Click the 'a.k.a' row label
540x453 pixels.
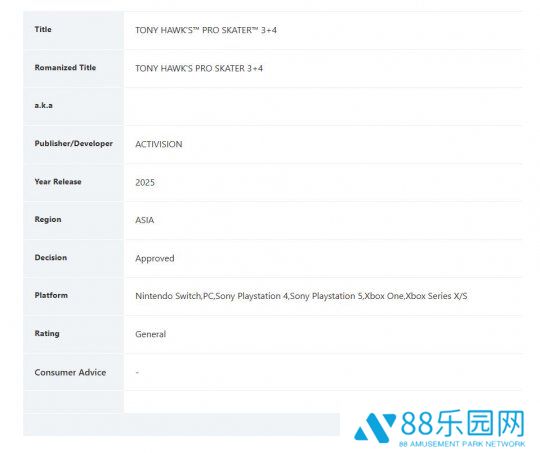click(43, 105)
